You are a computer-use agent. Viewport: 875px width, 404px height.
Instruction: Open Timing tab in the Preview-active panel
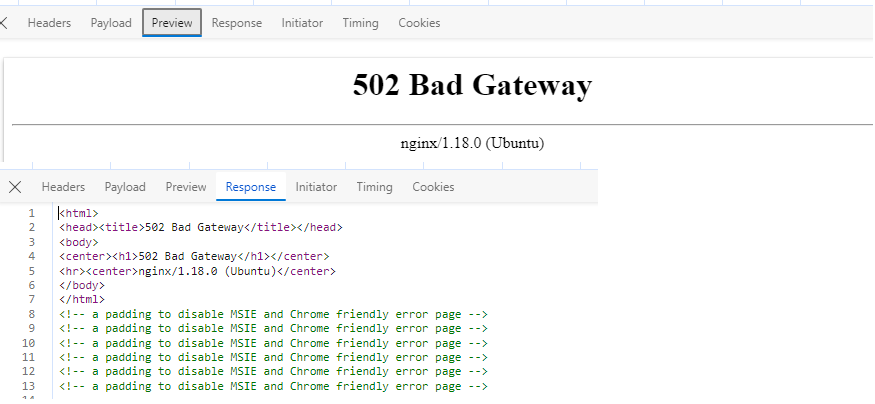click(x=360, y=23)
